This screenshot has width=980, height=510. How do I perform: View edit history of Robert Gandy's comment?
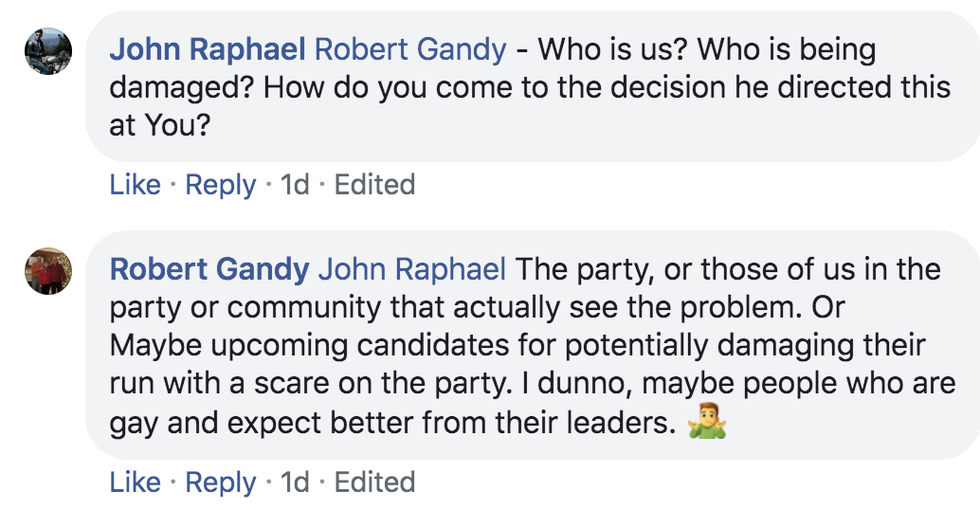click(x=374, y=483)
